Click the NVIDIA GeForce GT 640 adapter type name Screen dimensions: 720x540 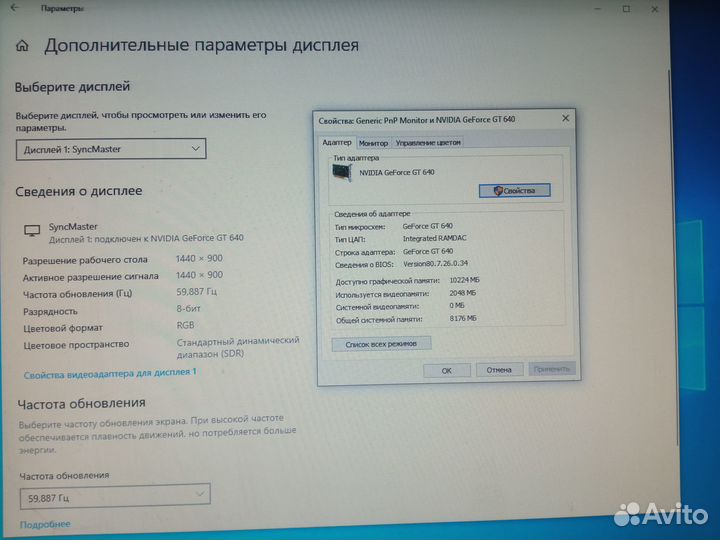[397, 173]
